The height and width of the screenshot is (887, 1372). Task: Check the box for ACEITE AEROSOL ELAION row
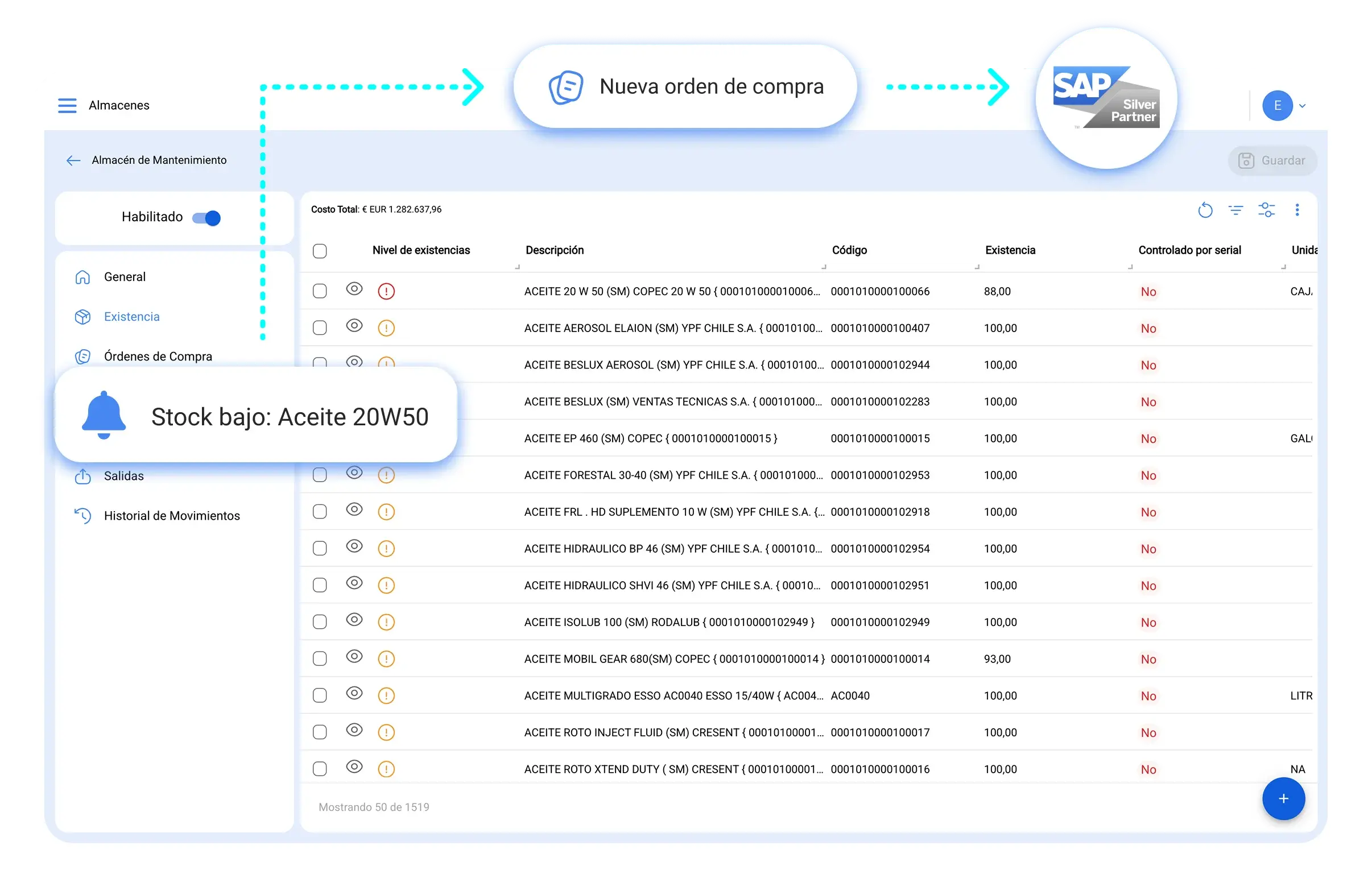(319, 328)
